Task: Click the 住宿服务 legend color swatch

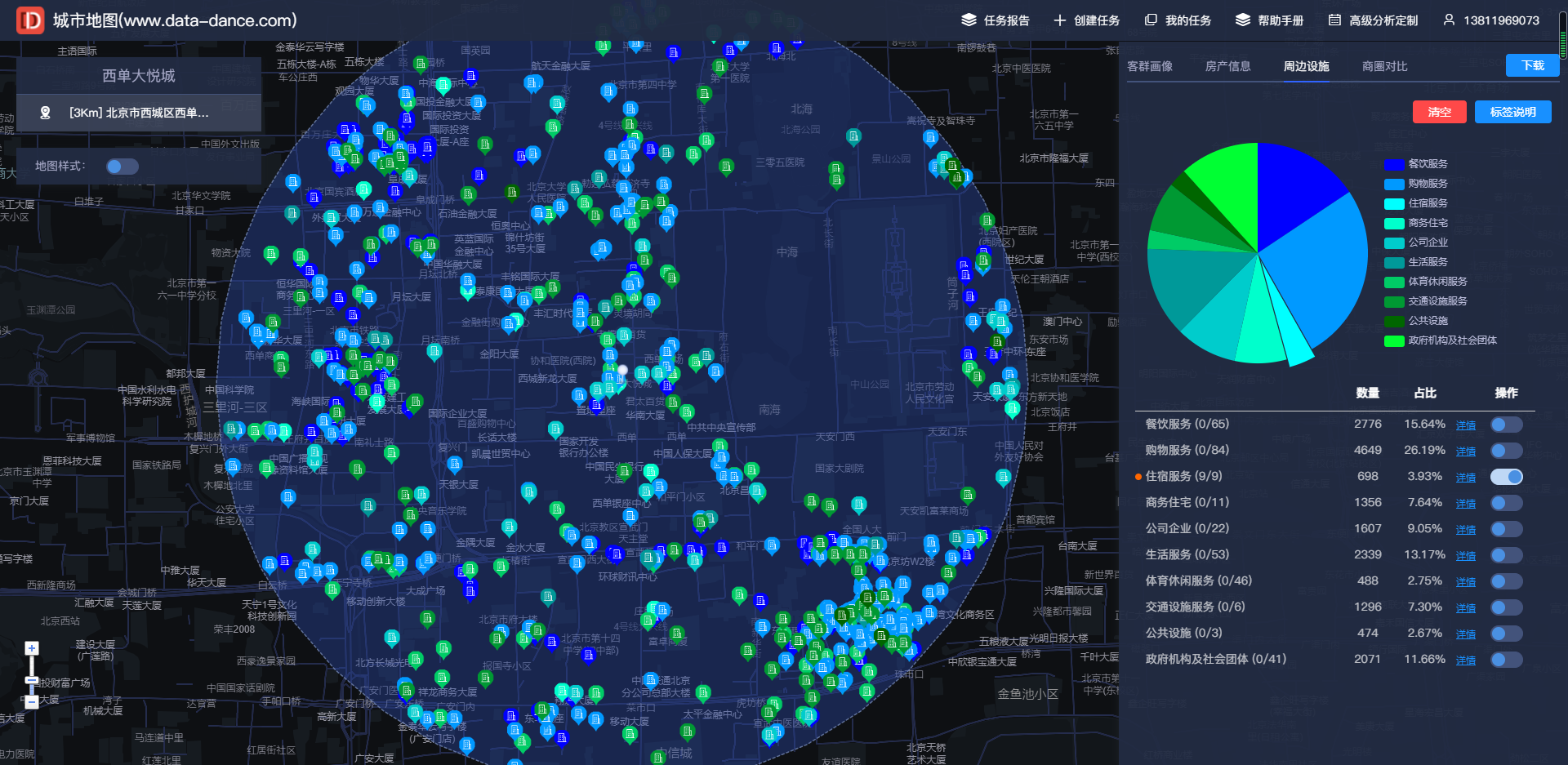Action: tap(1394, 204)
